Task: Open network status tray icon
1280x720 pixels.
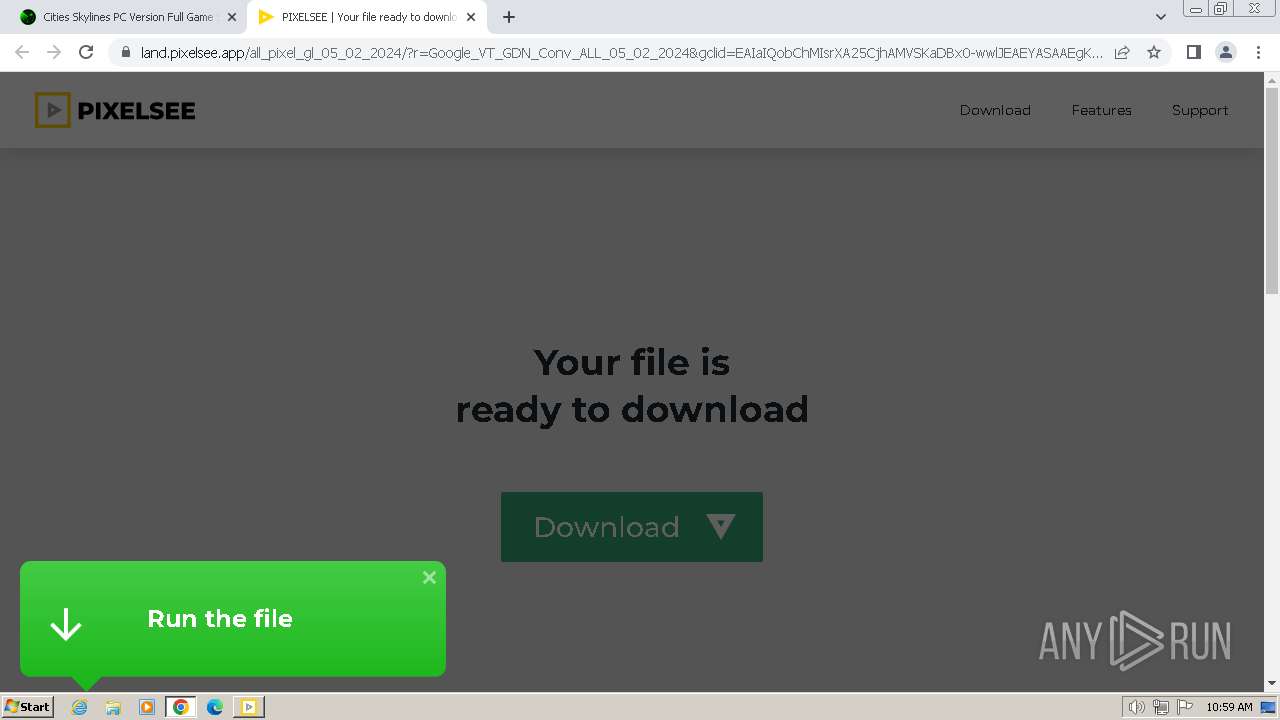Action: [x=1161, y=707]
